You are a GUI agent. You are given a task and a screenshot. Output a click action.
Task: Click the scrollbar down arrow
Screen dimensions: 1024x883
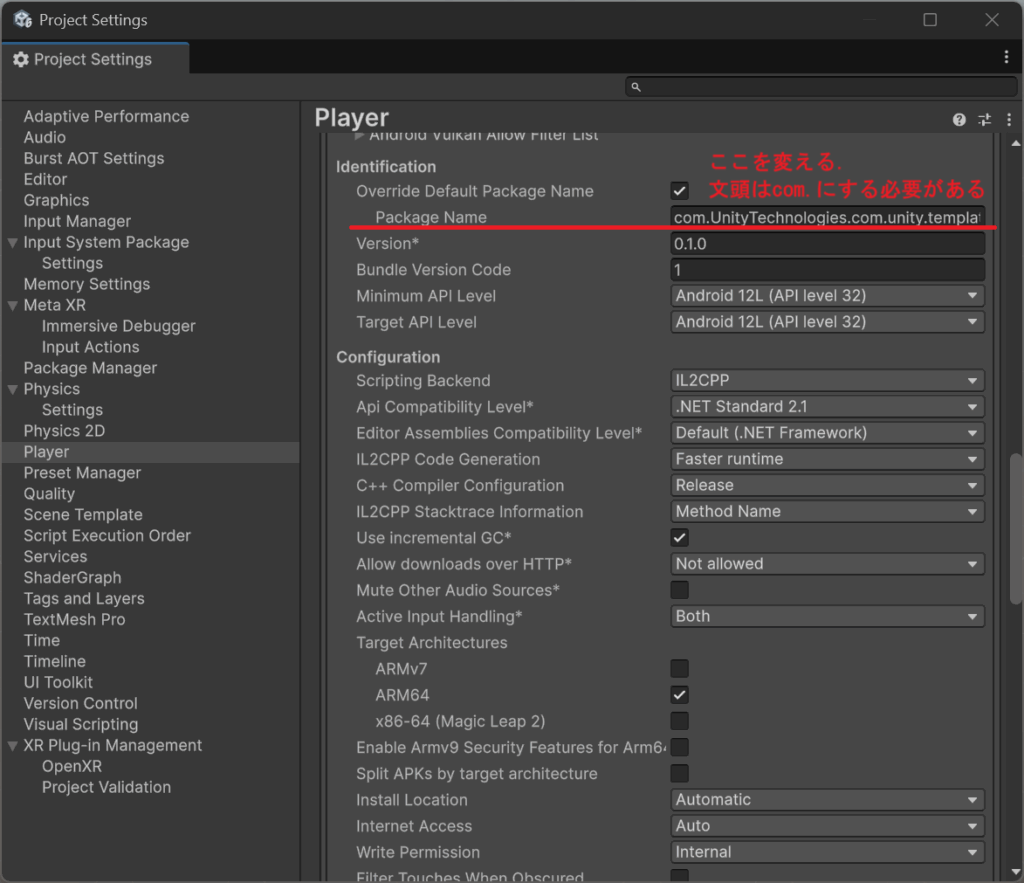(1016, 871)
